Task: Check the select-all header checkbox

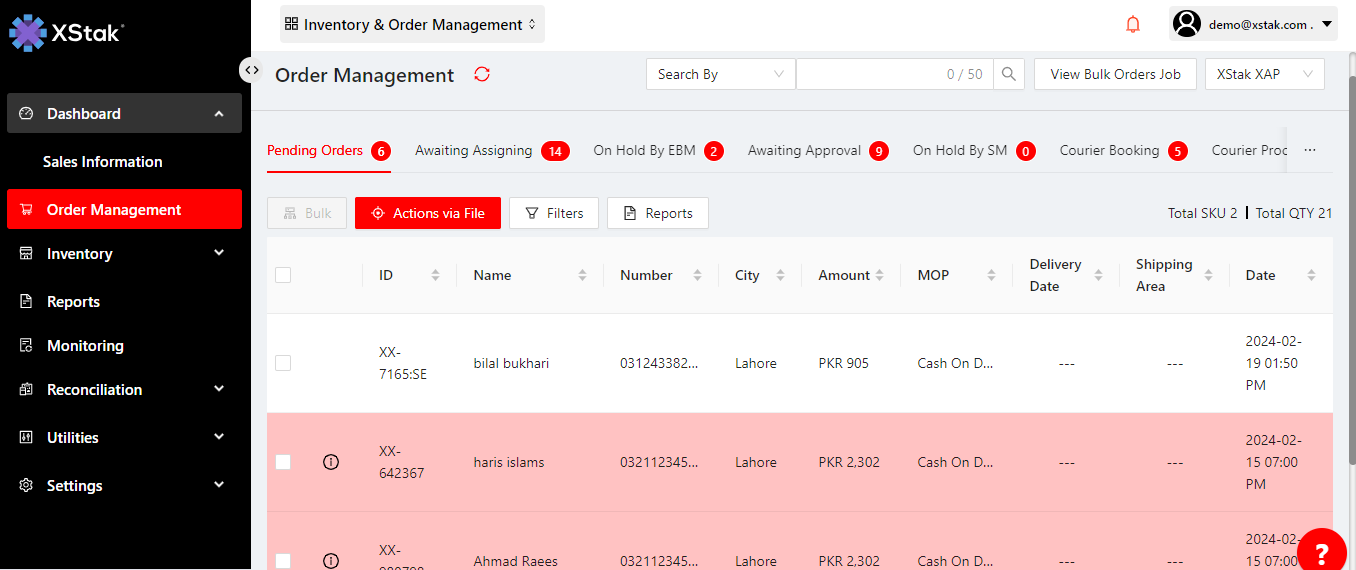Action: (x=283, y=275)
